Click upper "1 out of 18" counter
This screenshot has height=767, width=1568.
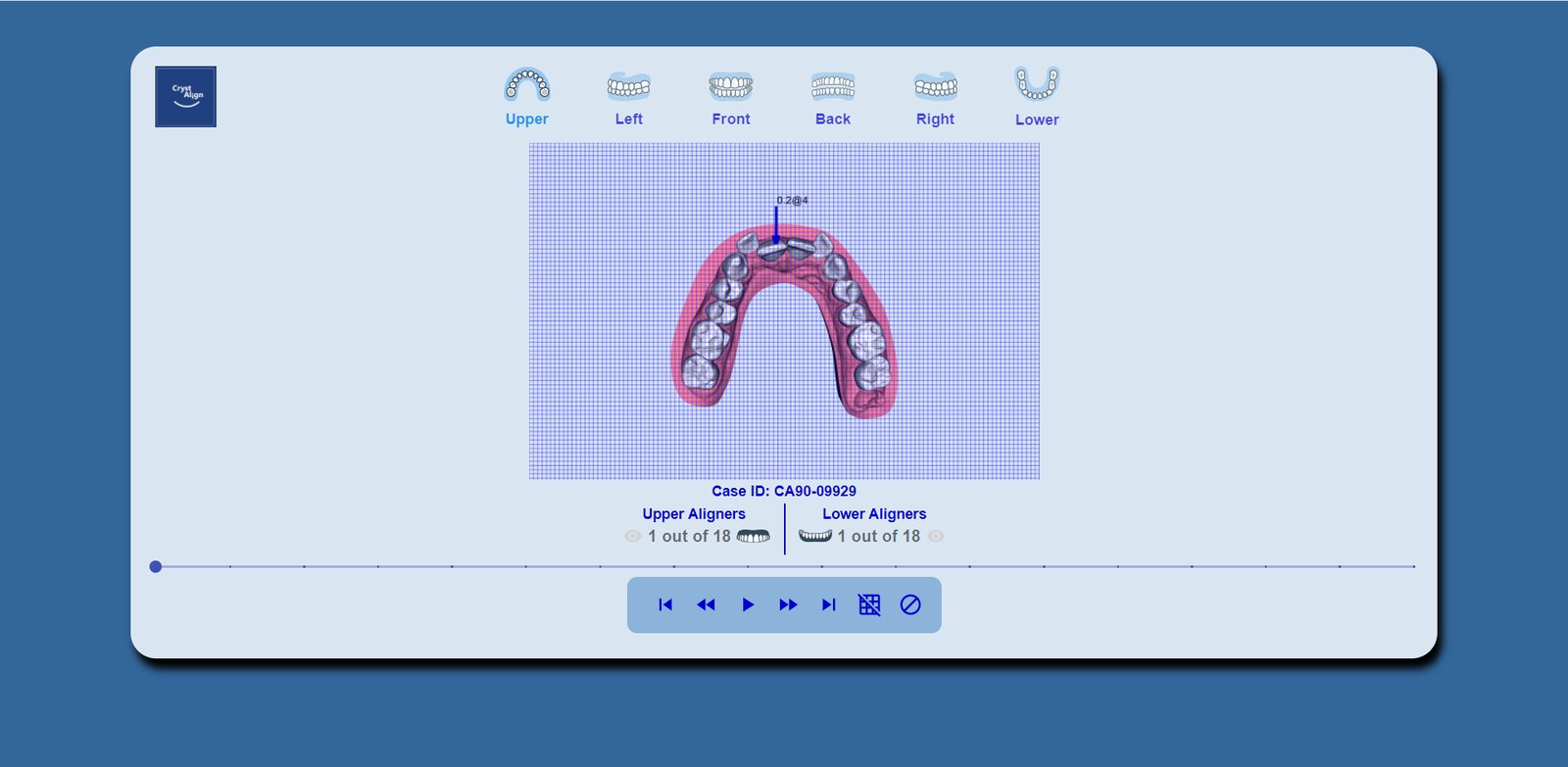(689, 536)
